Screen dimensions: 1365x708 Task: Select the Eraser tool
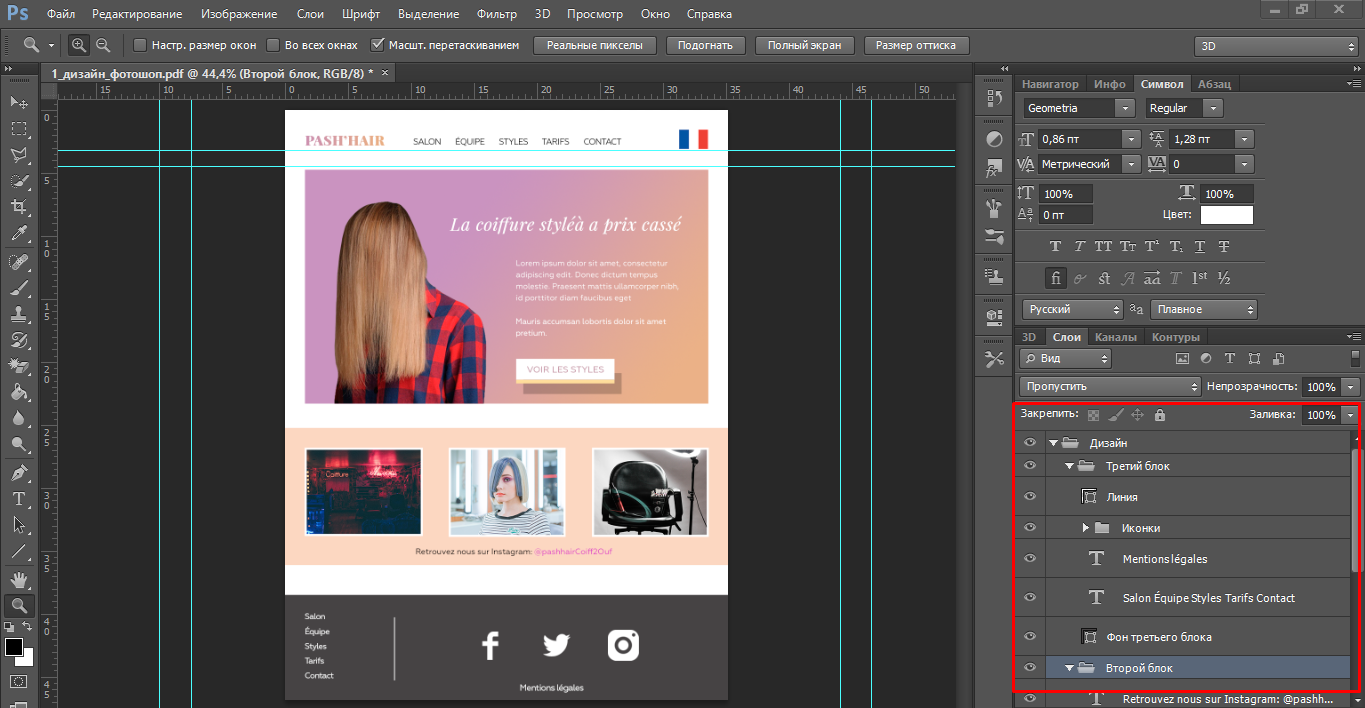[x=18, y=366]
